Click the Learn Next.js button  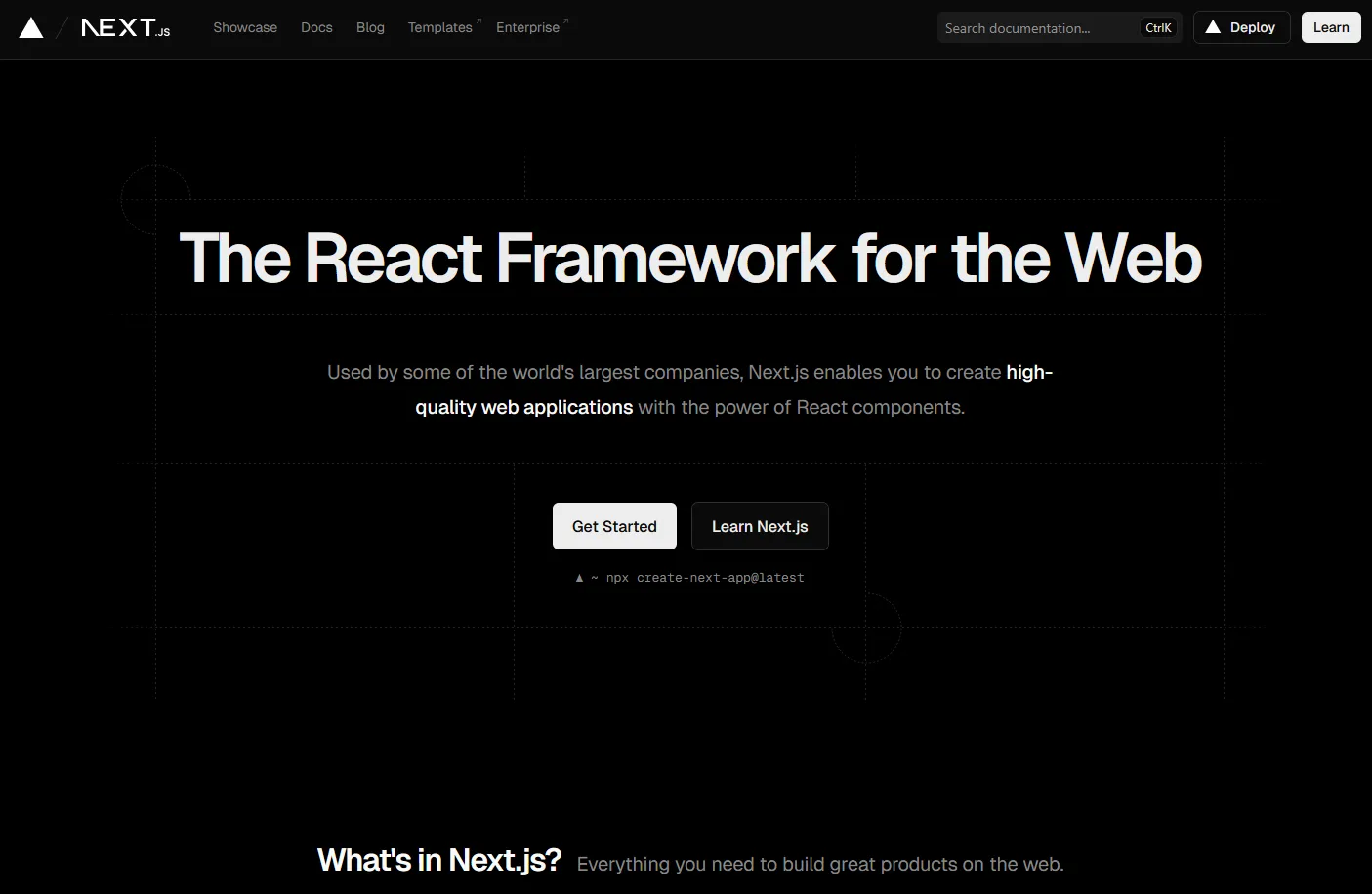point(760,526)
